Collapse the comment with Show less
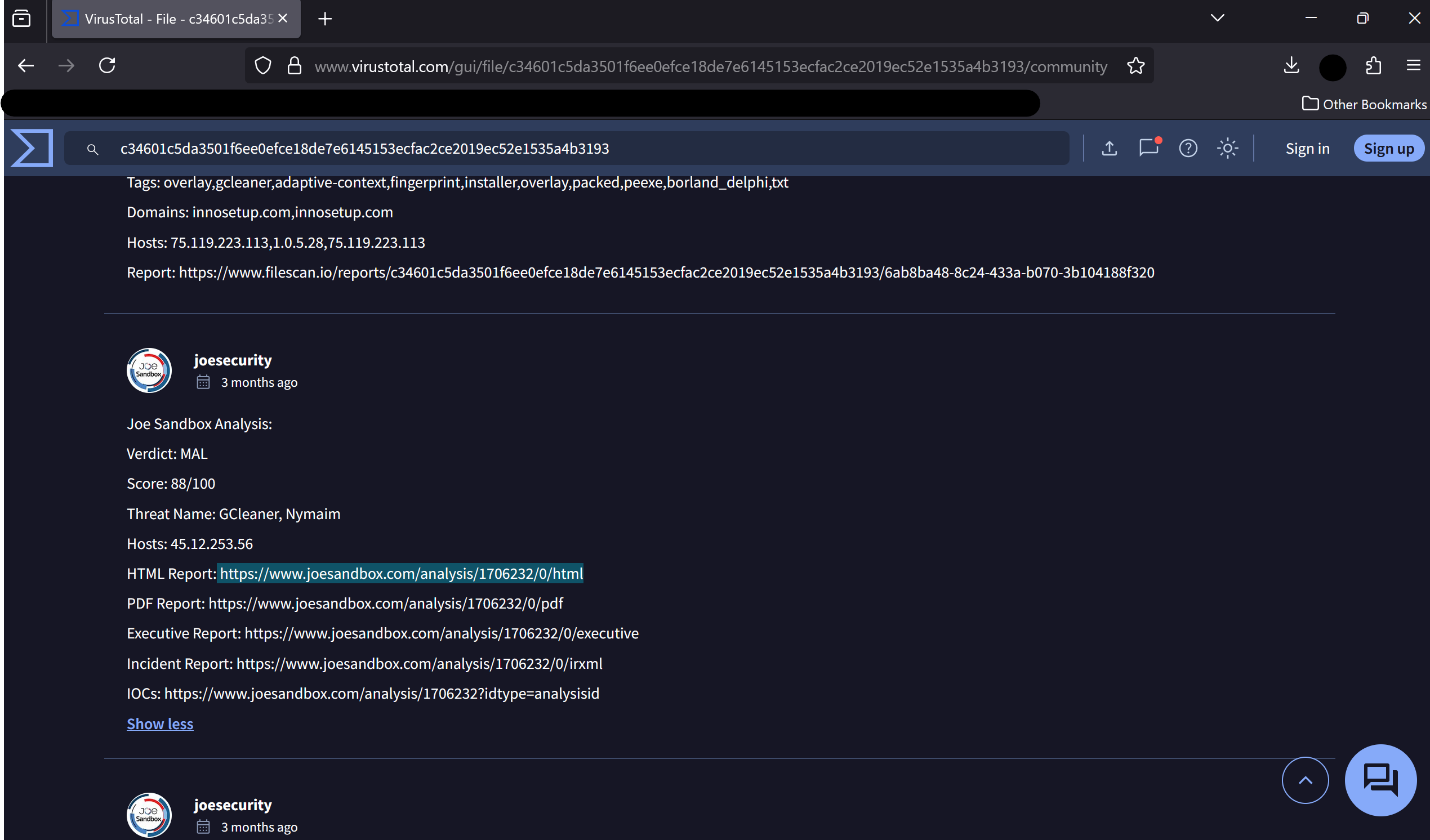The image size is (1430, 840). [x=159, y=723]
